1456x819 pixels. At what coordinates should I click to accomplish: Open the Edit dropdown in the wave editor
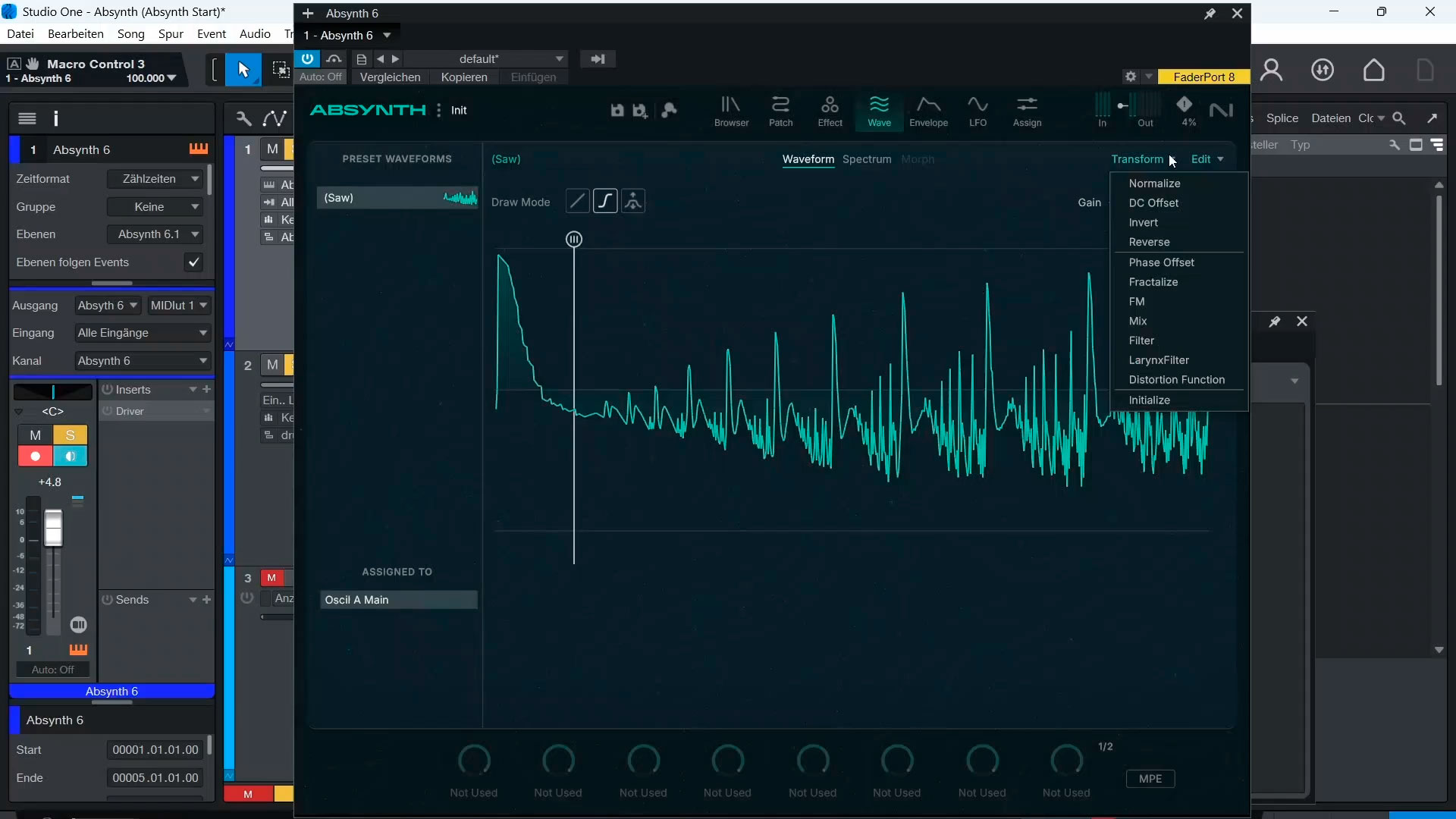[x=1207, y=159]
